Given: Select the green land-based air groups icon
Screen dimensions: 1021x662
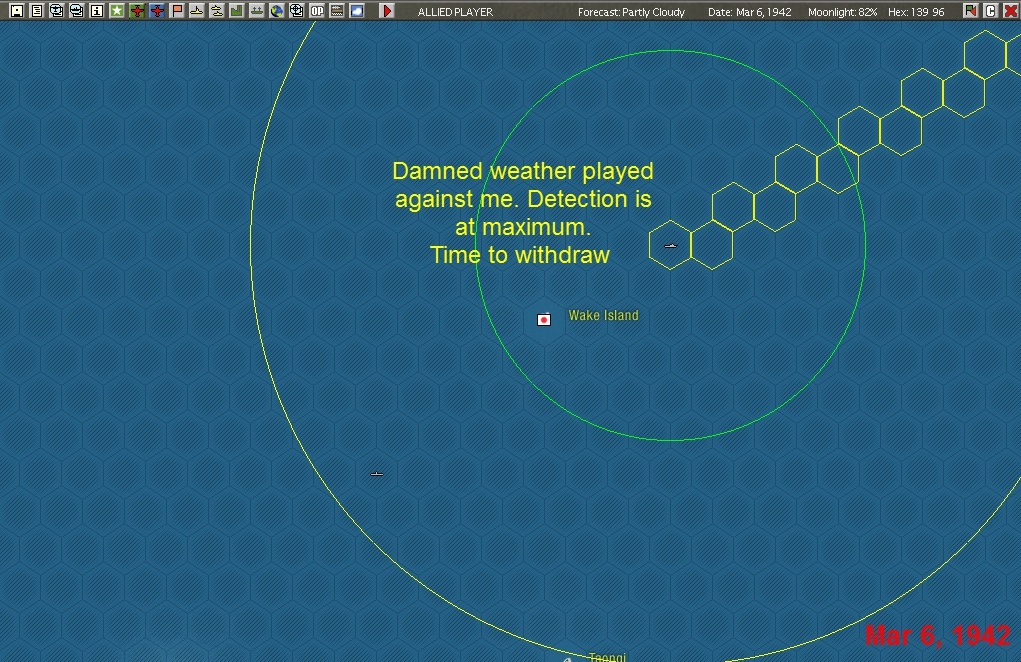Looking at the screenshot, I should [135, 12].
